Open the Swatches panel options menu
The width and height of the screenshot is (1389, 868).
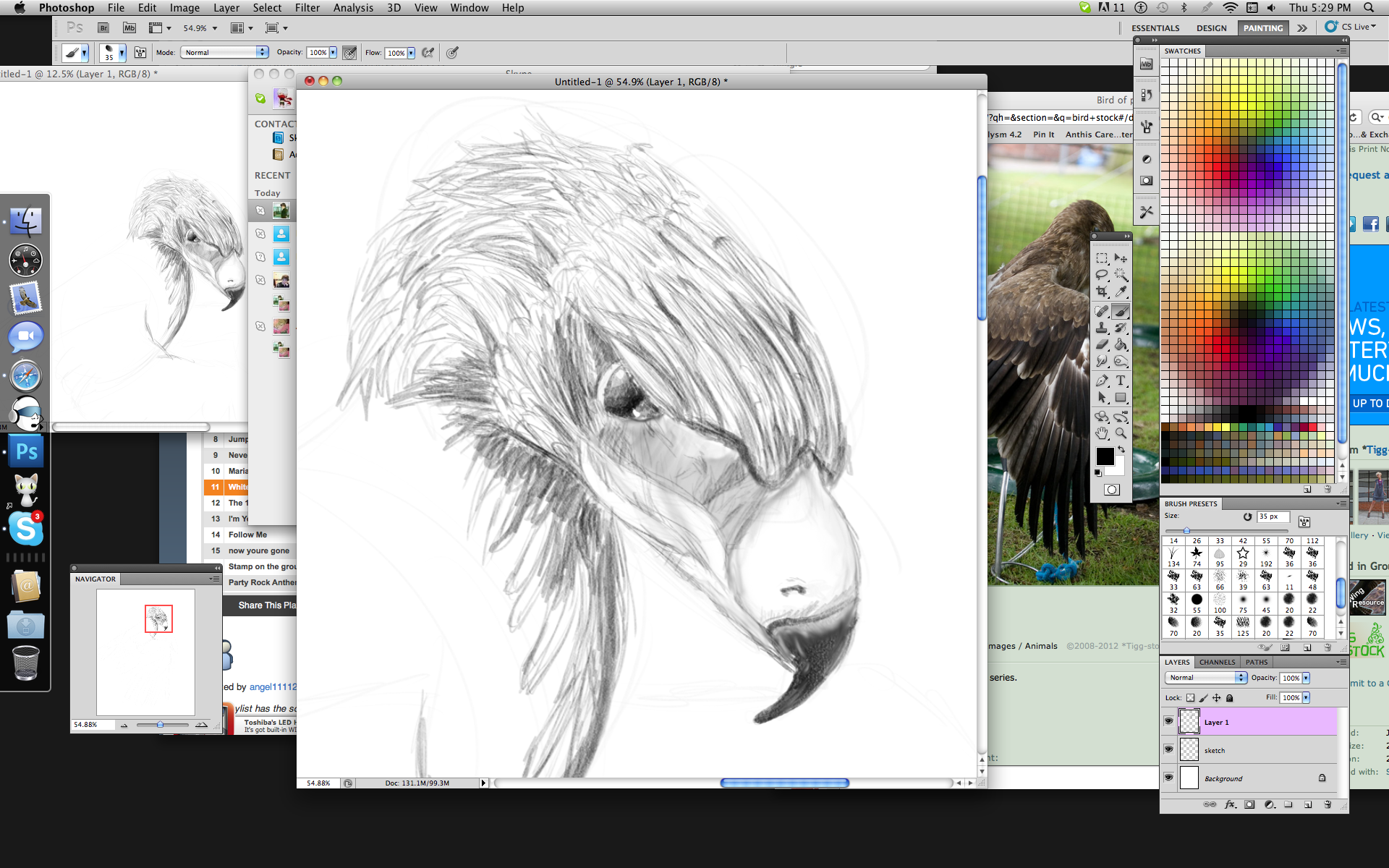(x=1341, y=51)
